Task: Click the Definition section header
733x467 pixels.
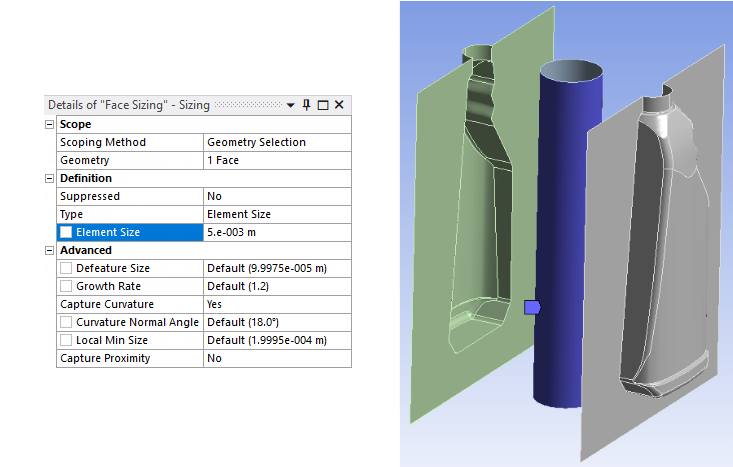Action: (x=86, y=179)
